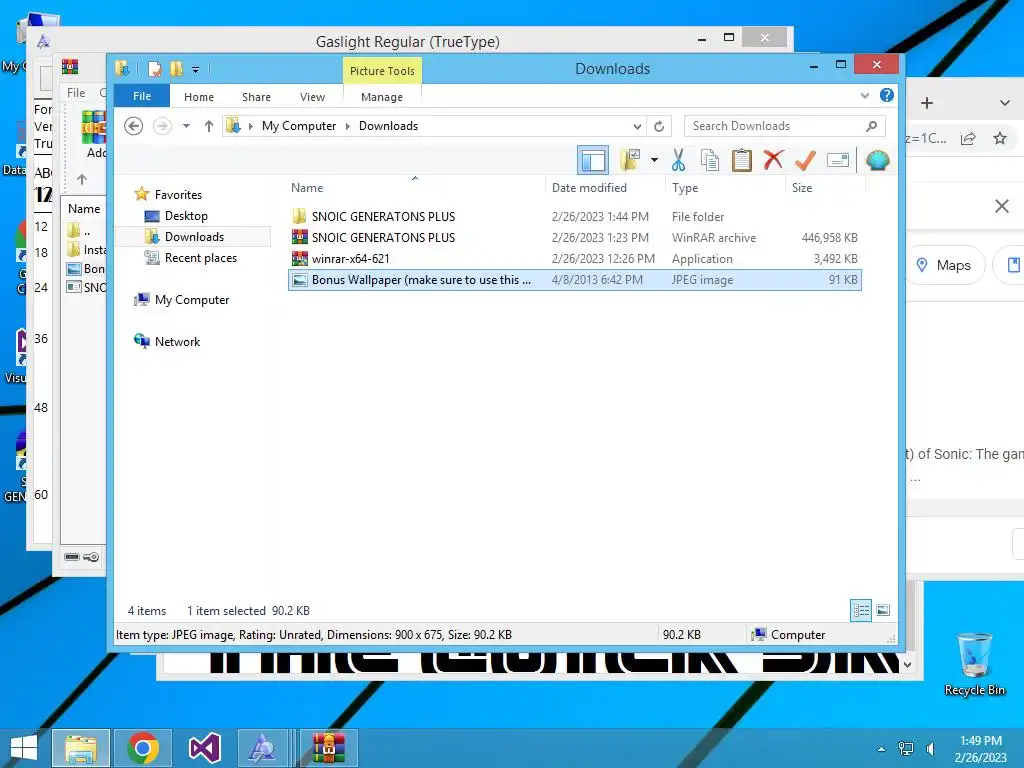Open WinRAR from the taskbar
The height and width of the screenshot is (768, 1024).
pyautogui.click(x=328, y=748)
